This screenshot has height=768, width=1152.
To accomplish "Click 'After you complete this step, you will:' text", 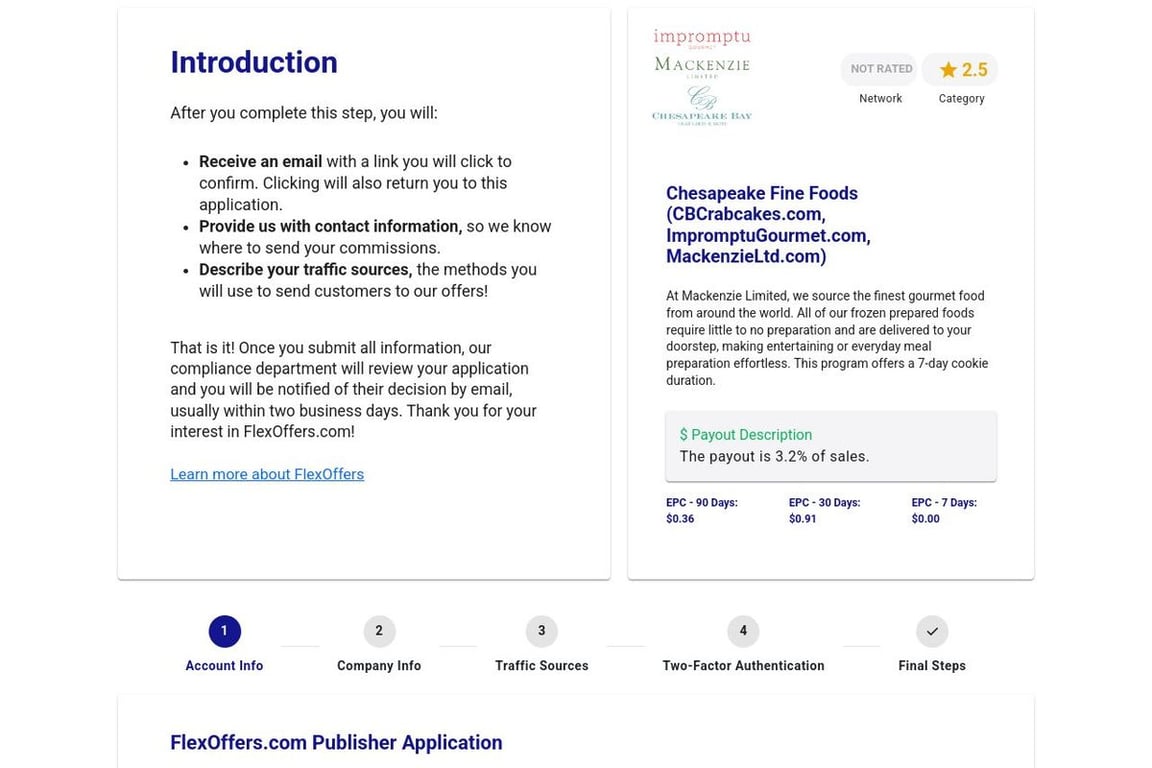I will (303, 113).
